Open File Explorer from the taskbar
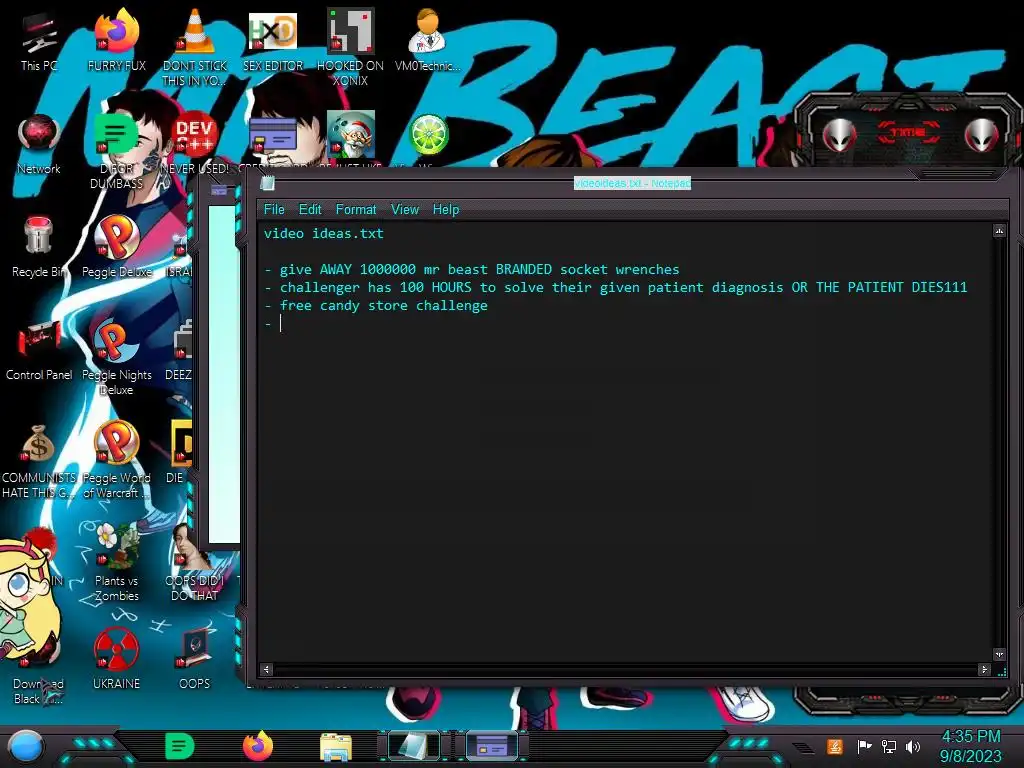 click(336, 746)
